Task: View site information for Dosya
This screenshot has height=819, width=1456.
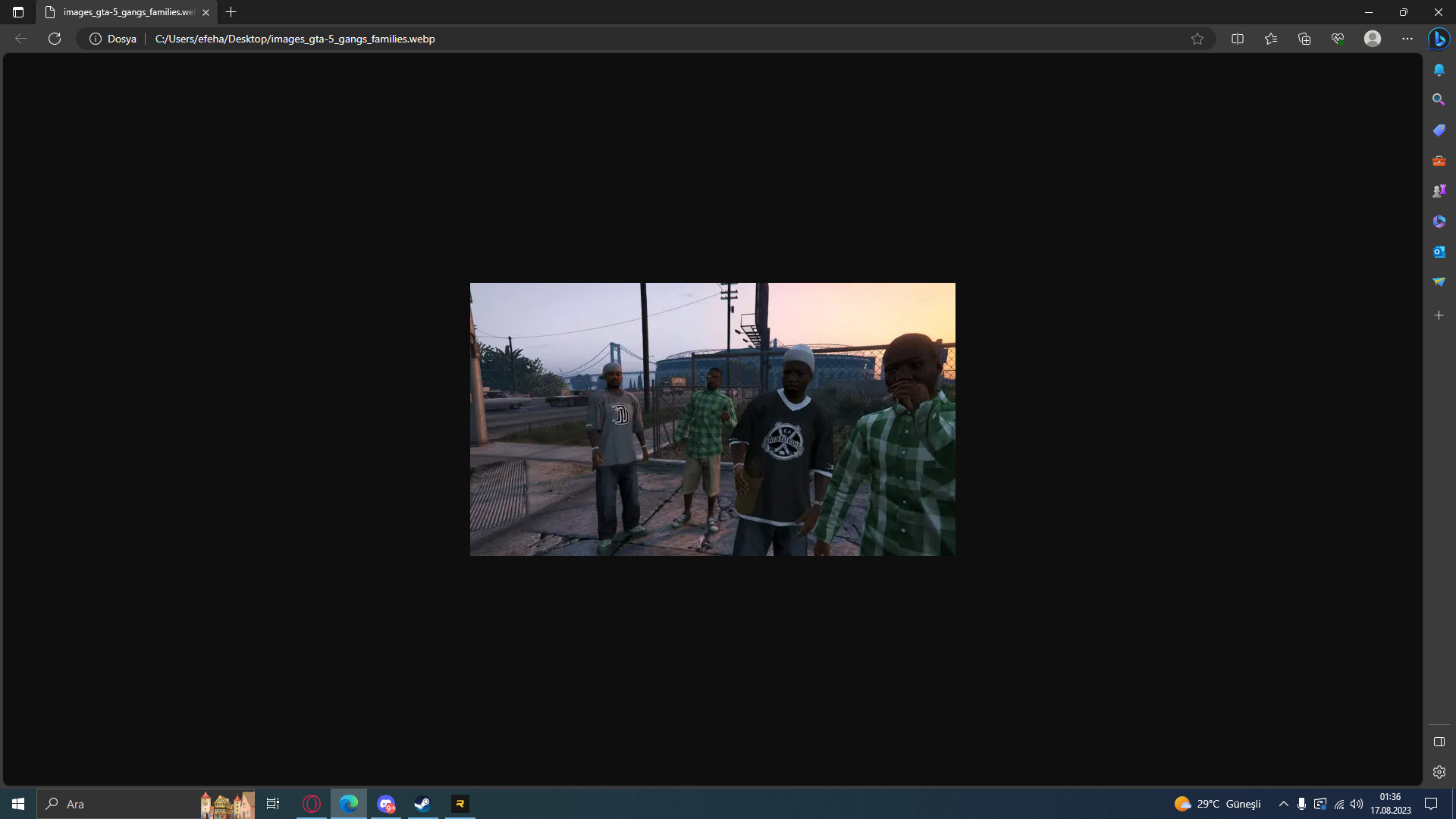Action: (x=113, y=39)
